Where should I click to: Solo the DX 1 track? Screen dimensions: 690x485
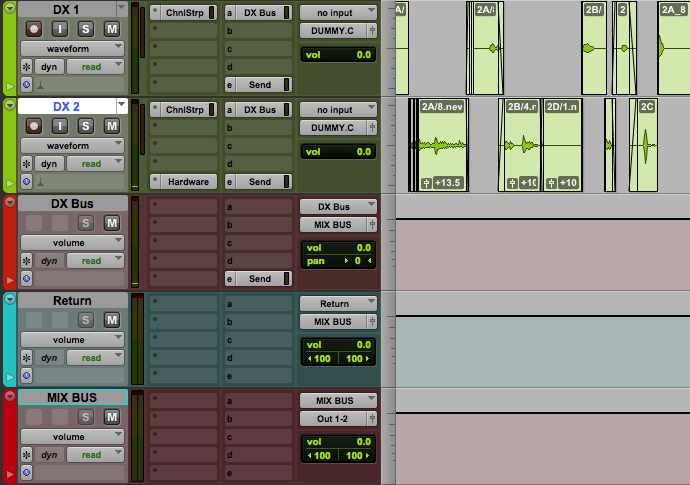point(86,29)
